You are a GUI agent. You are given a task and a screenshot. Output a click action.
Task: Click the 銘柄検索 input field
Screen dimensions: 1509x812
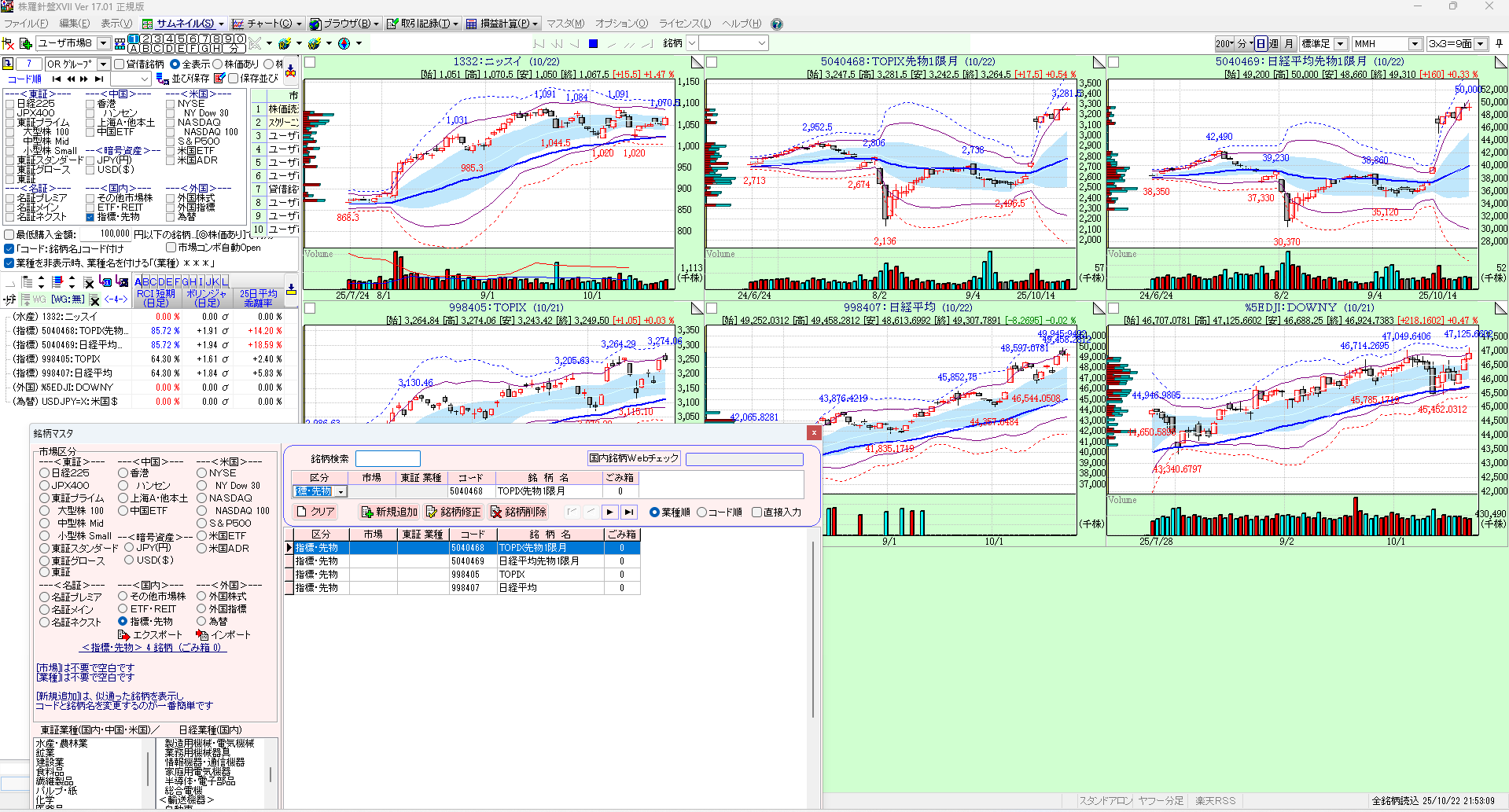point(388,458)
